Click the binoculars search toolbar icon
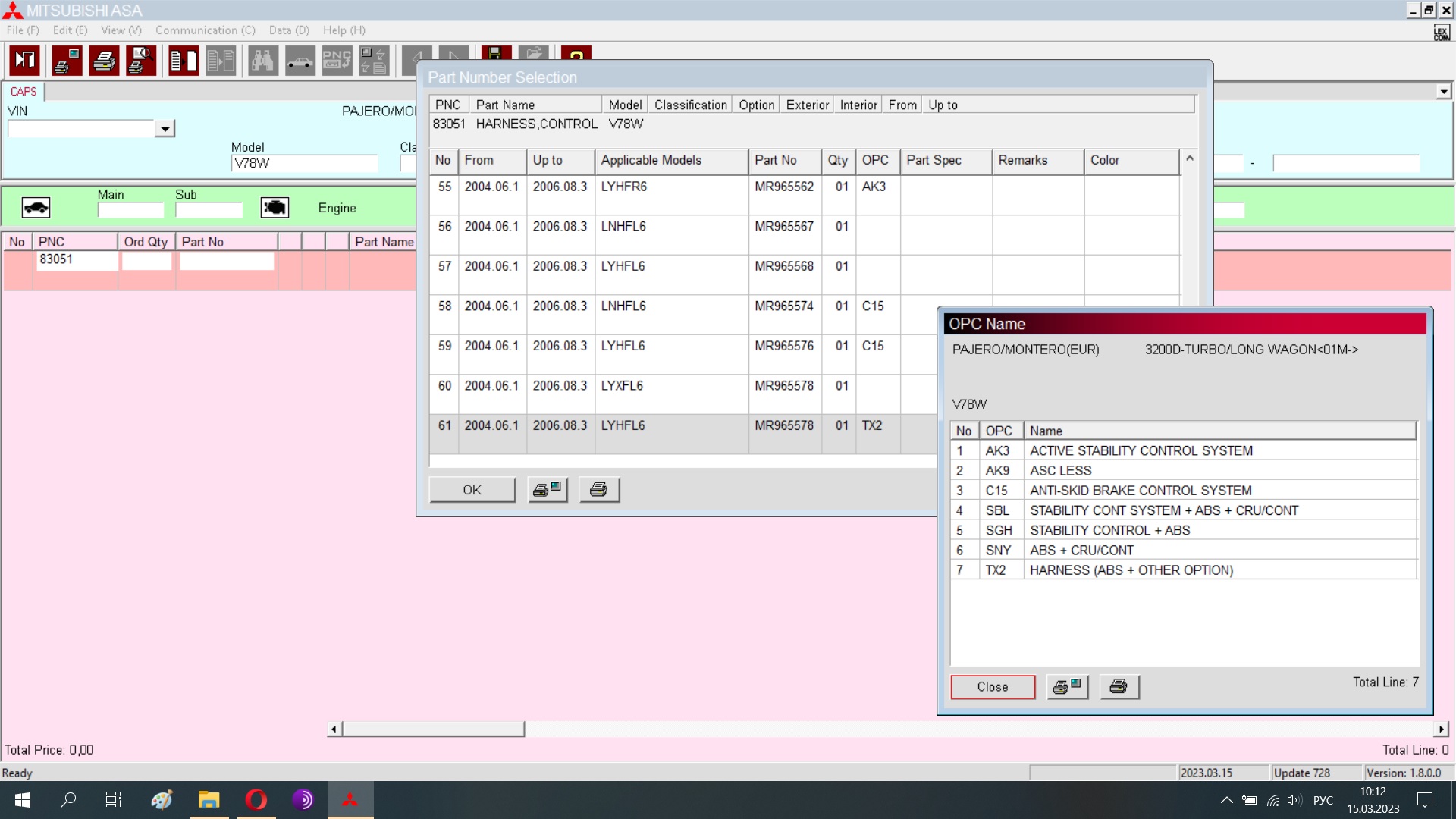The height and width of the screenshot is (819, 1456). point(262,61)
